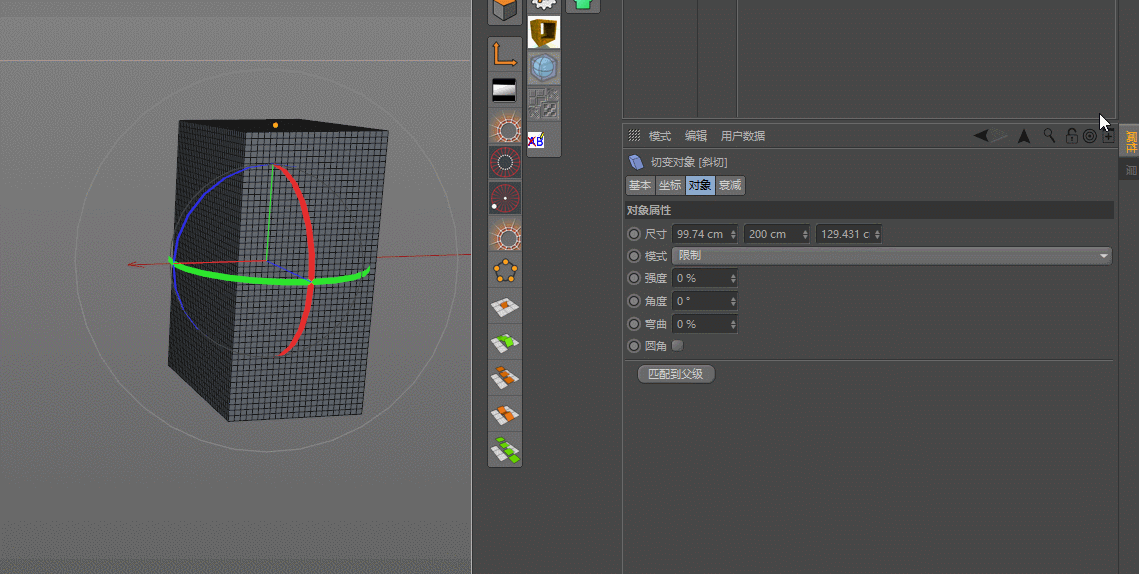
Task: Click the 匹配到父级 button
Action: click(x=676, y=374)
